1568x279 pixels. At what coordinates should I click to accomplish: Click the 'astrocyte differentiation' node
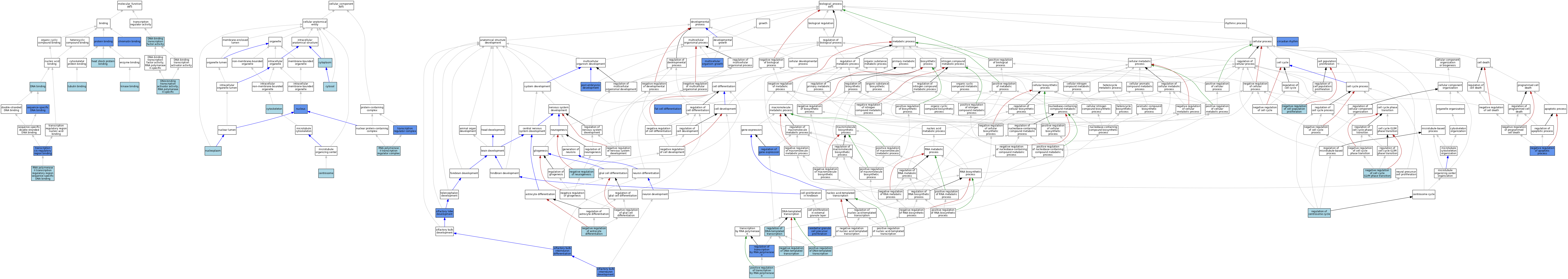point(540,194)
